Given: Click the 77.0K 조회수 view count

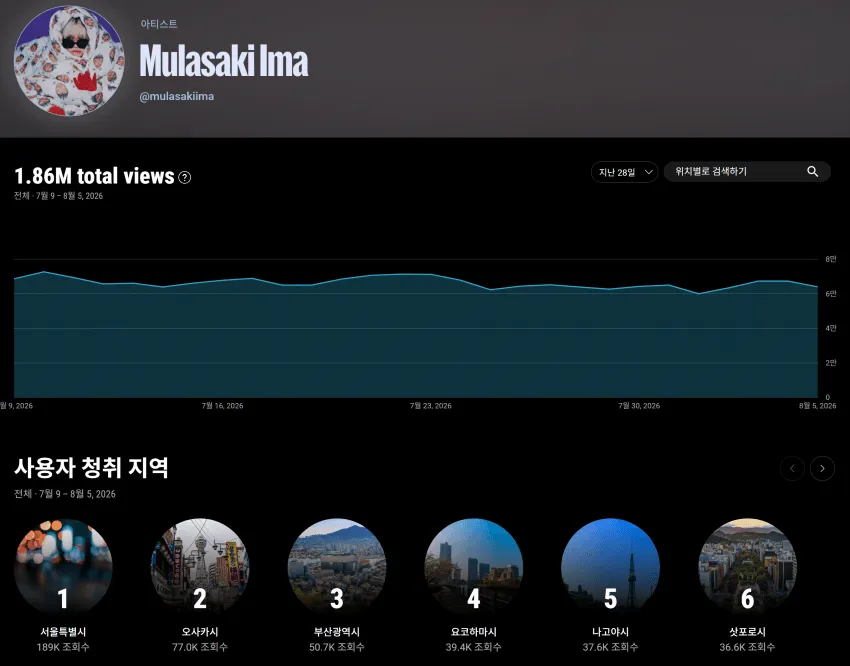Looking at the screenshot, I should click(x=199, y=647).
